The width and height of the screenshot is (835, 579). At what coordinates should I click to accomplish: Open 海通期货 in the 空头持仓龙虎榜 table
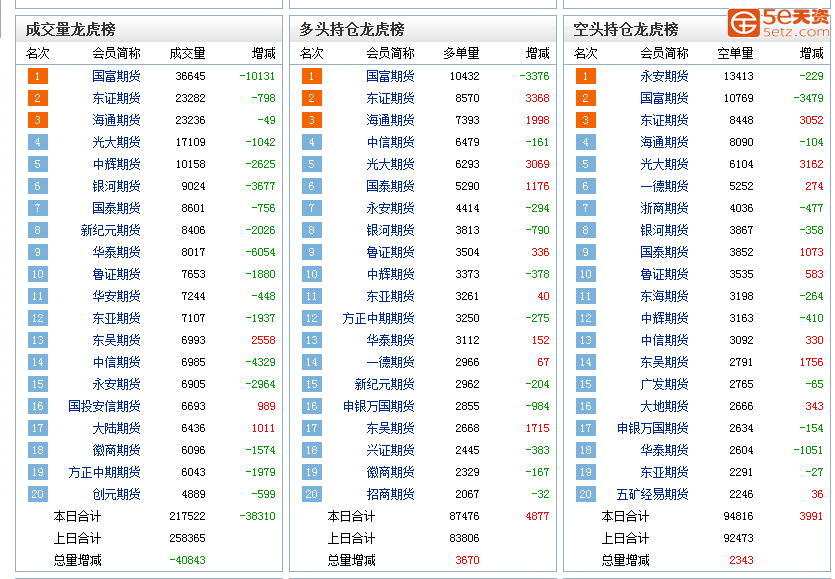[x=664, y=142]
